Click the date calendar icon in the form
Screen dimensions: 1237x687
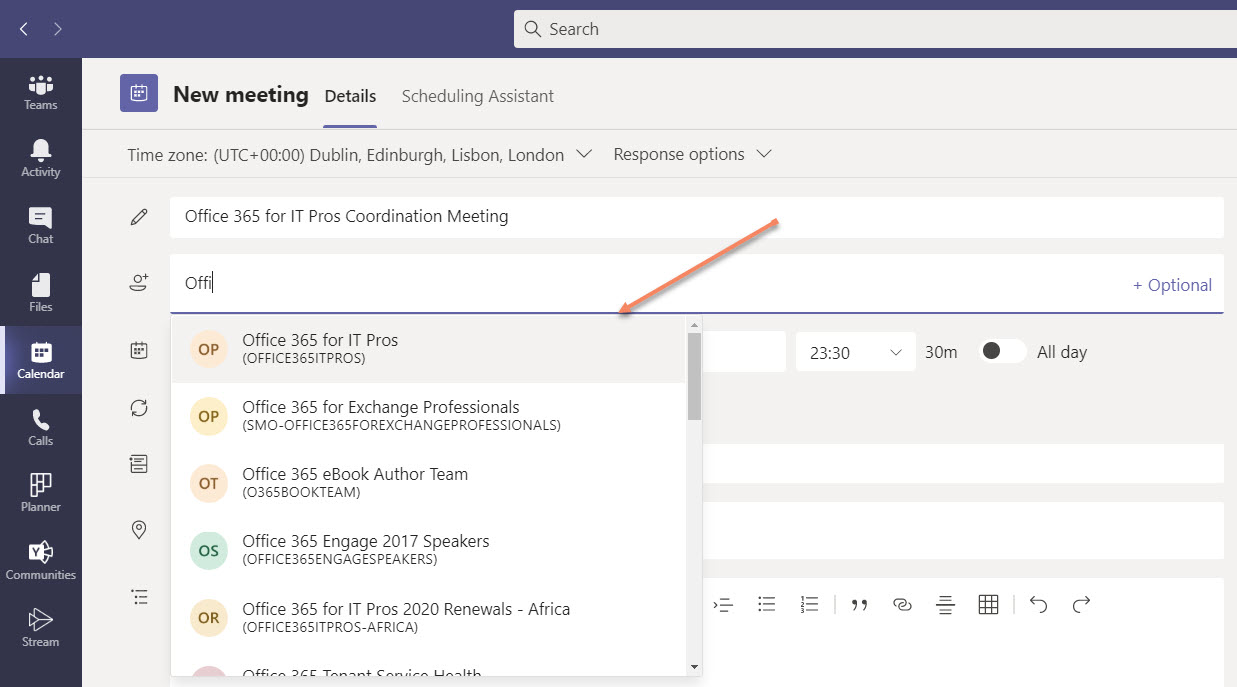tap(139, 351)
